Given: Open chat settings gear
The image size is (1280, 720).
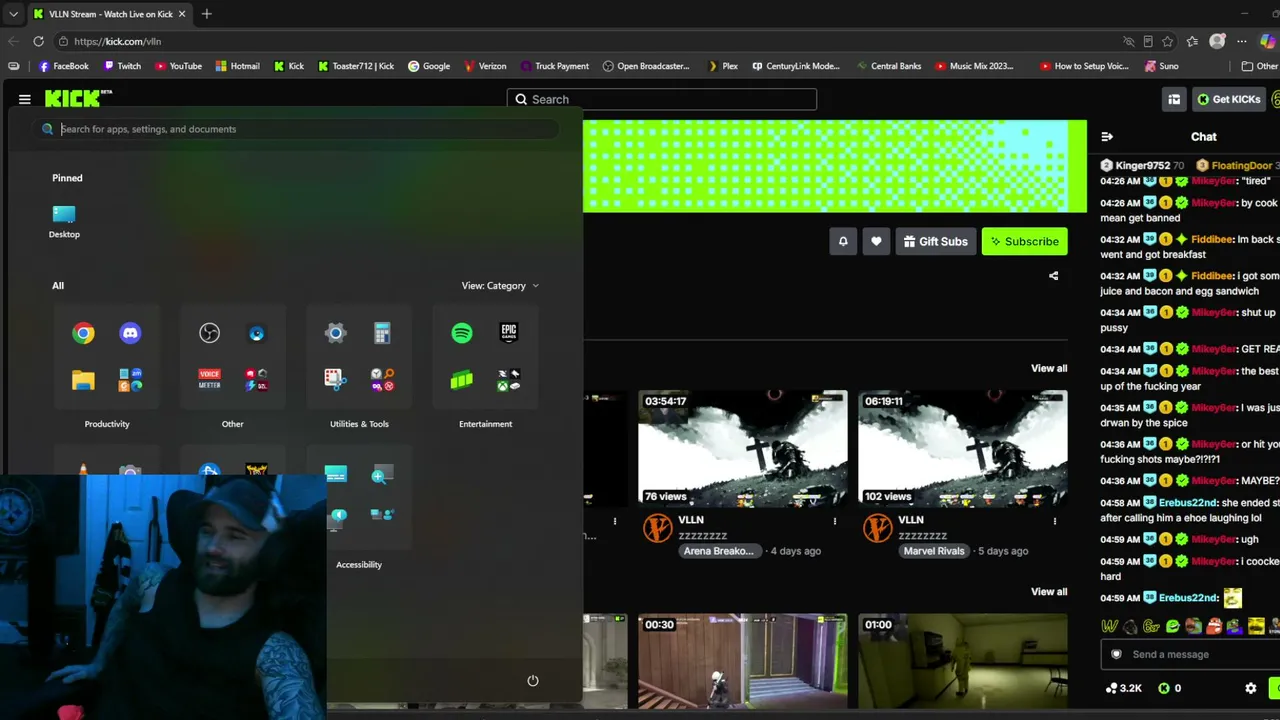Looking at the screenshot, I should point(1250,688).
